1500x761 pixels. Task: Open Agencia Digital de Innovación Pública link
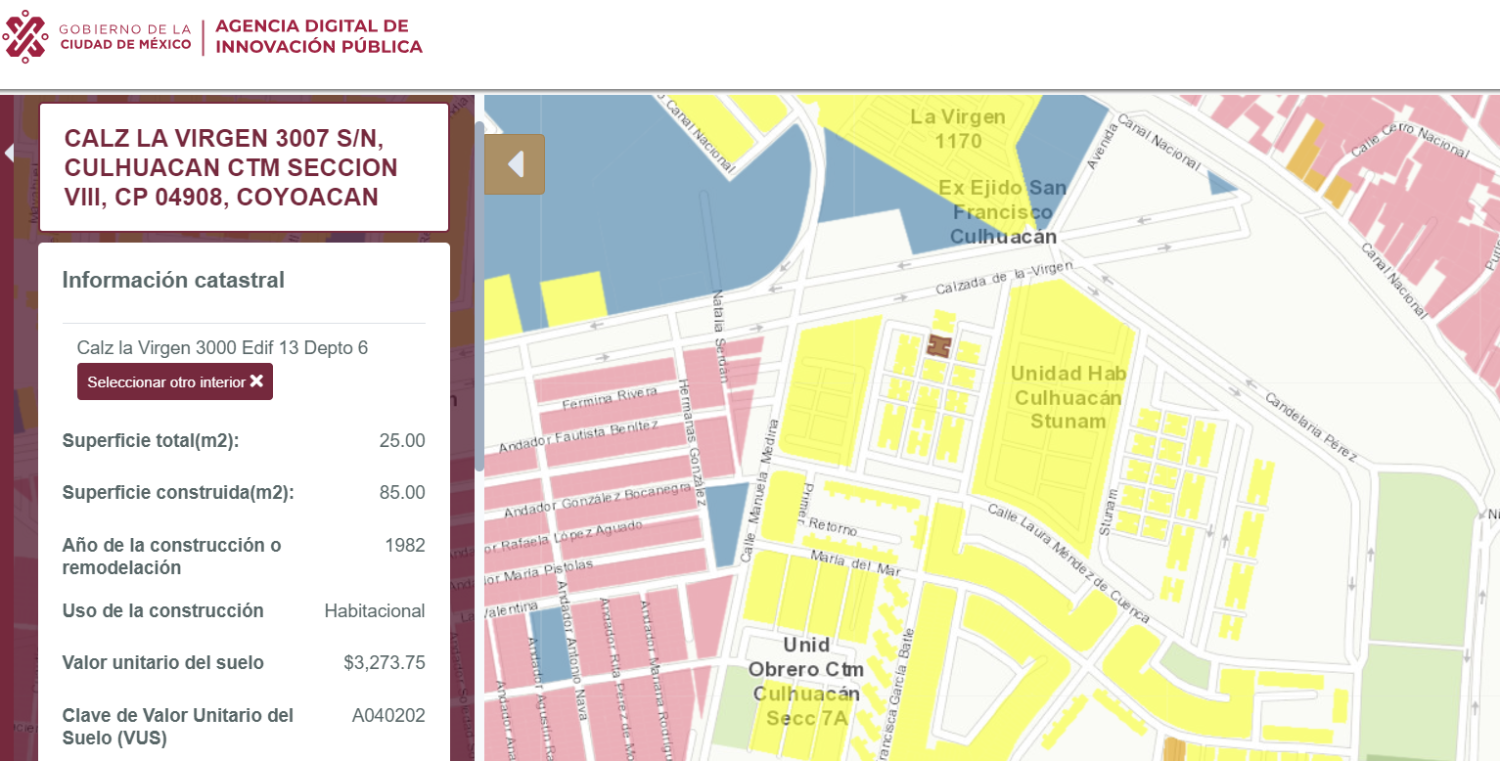[318, 36]
